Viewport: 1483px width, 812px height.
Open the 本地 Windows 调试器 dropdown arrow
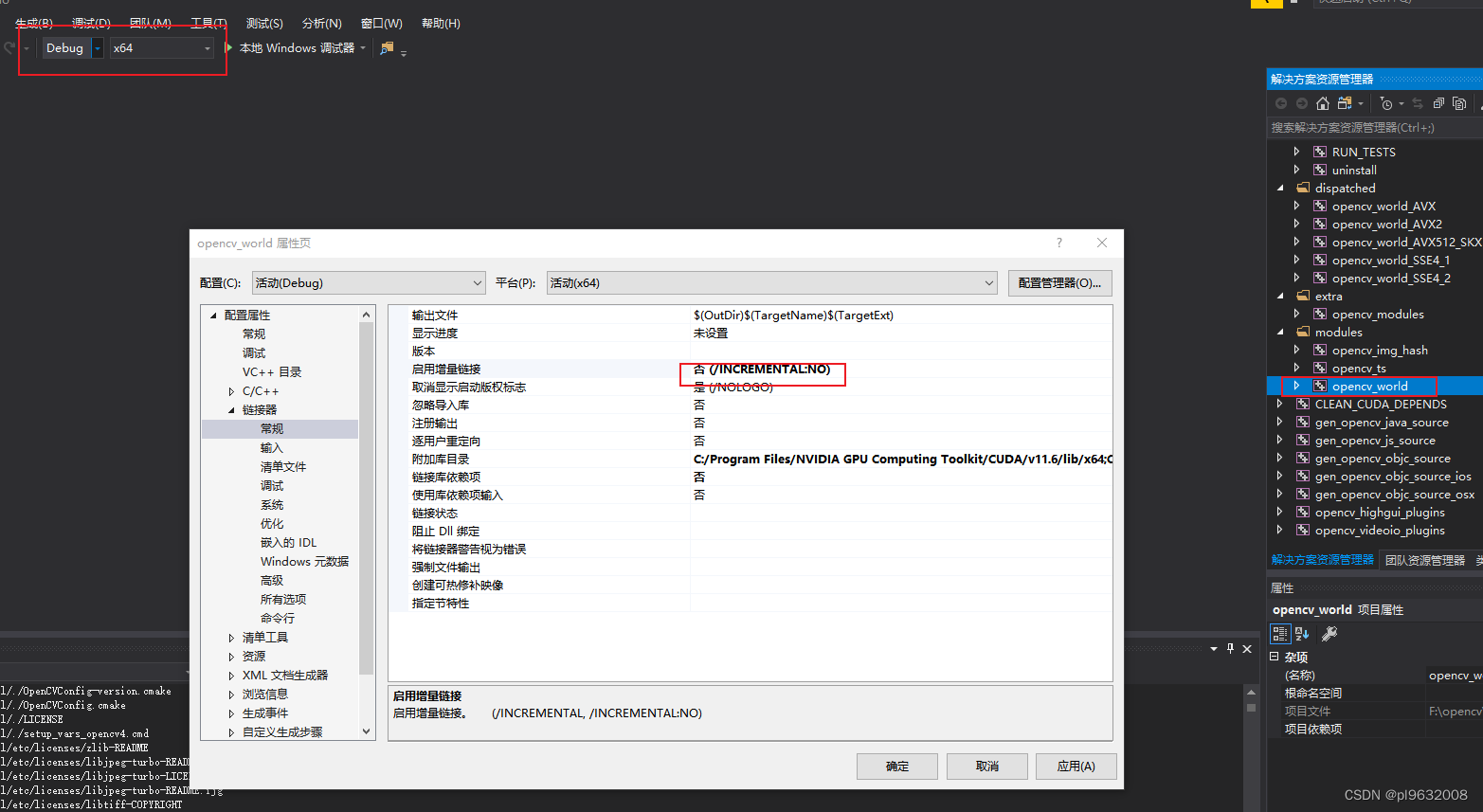[x=363, y=48]
